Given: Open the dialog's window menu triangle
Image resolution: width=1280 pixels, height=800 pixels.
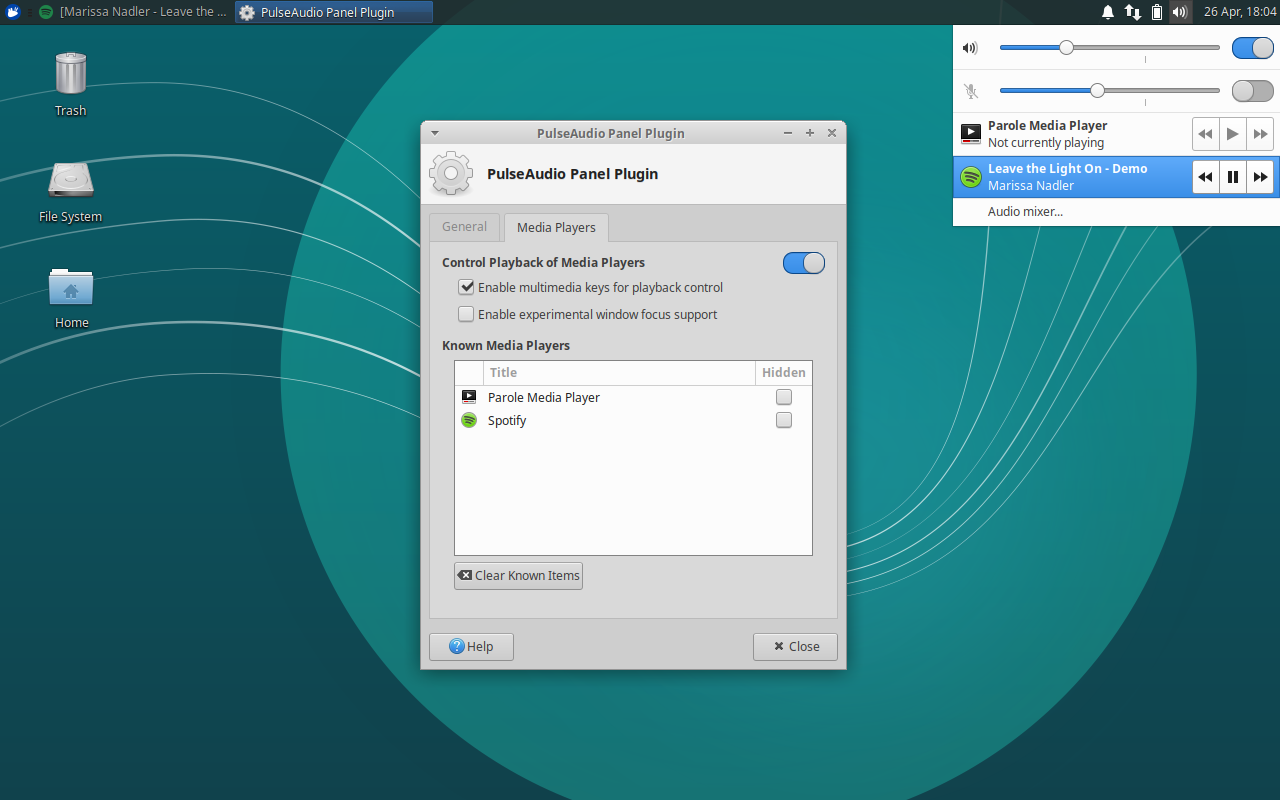Looking at the screenshot, I should pos(434,132).
